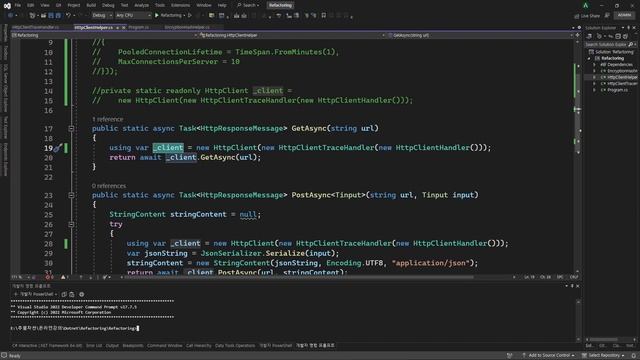Switch to the Command Window tab

tap(164, 346)
